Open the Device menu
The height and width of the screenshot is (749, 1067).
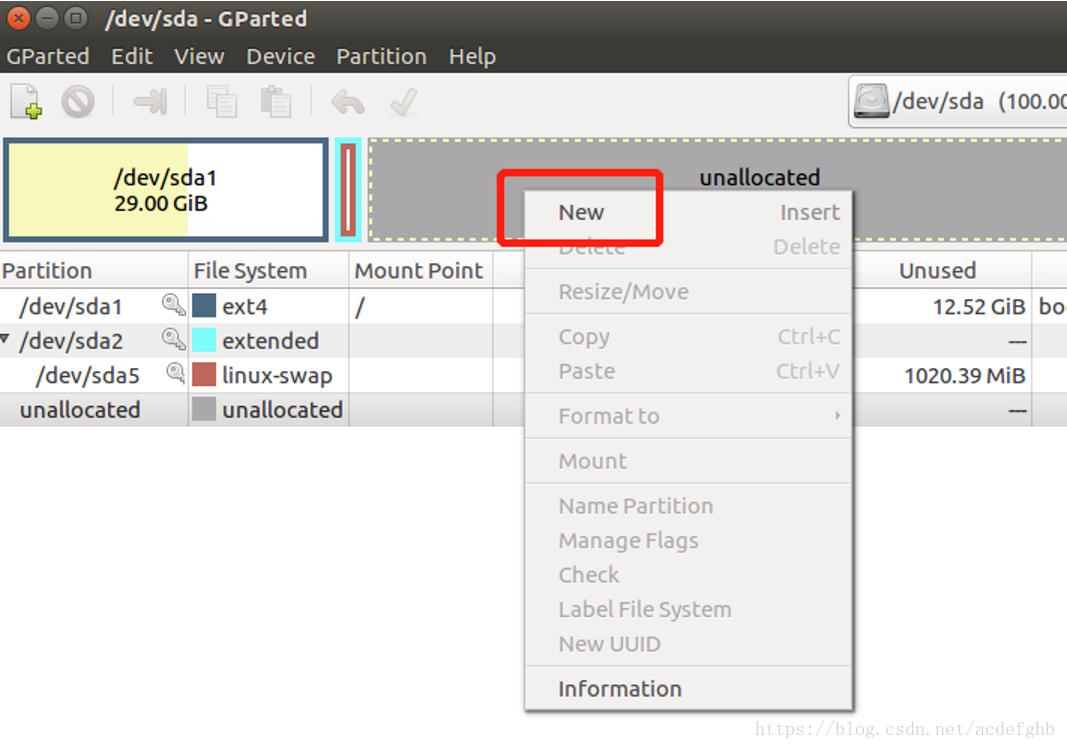coord(280,56)
